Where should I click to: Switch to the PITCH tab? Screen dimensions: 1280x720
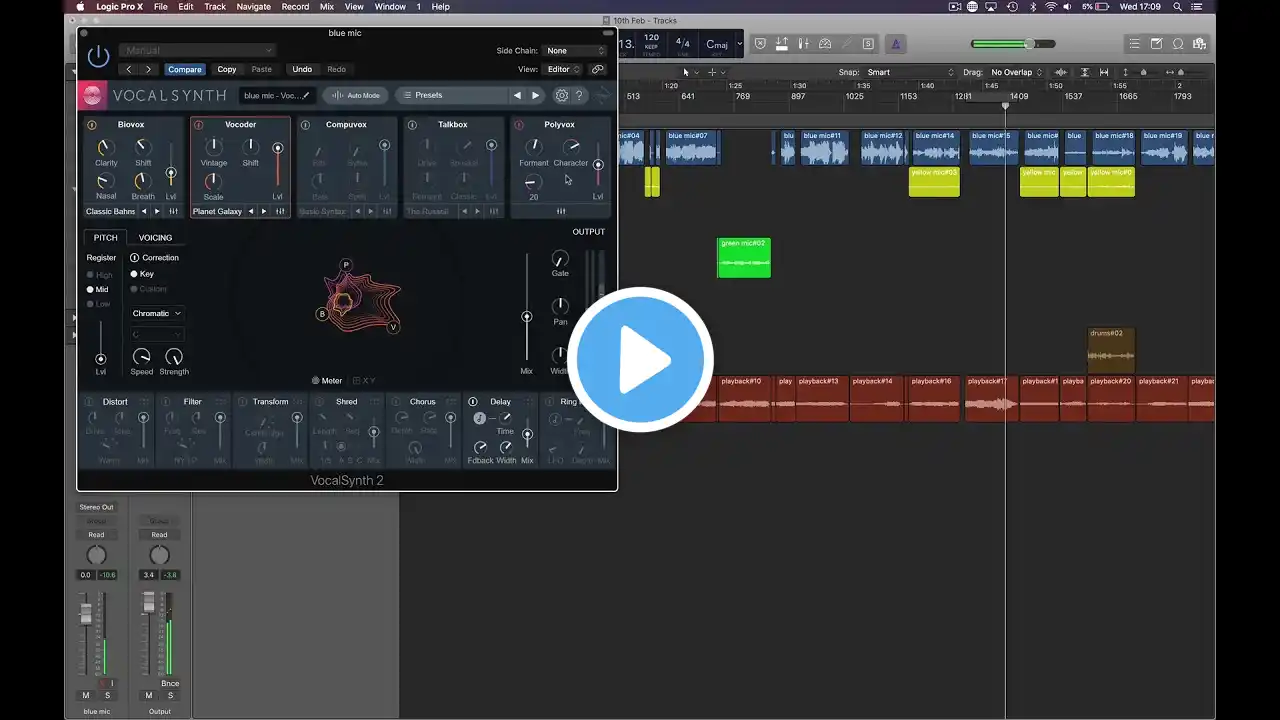pyautogui.click(x=105, y=238)
